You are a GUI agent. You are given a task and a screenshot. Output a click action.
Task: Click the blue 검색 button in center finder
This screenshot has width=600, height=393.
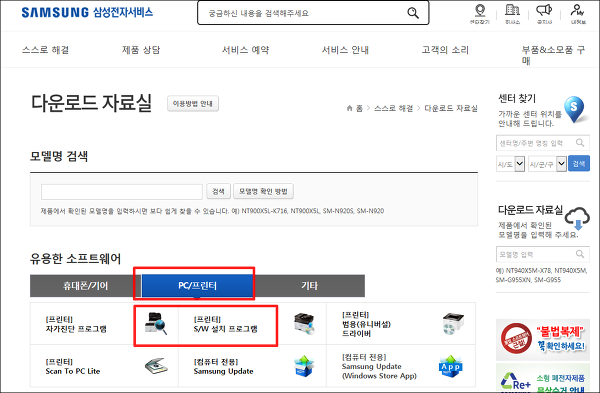579,163
